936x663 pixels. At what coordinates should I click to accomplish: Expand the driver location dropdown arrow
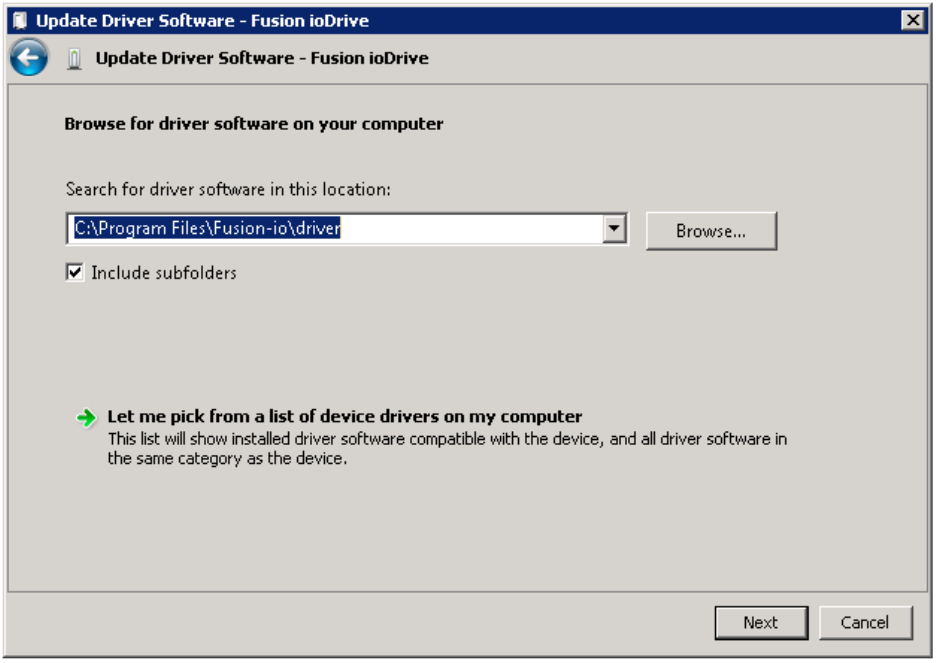coord(615,230)
